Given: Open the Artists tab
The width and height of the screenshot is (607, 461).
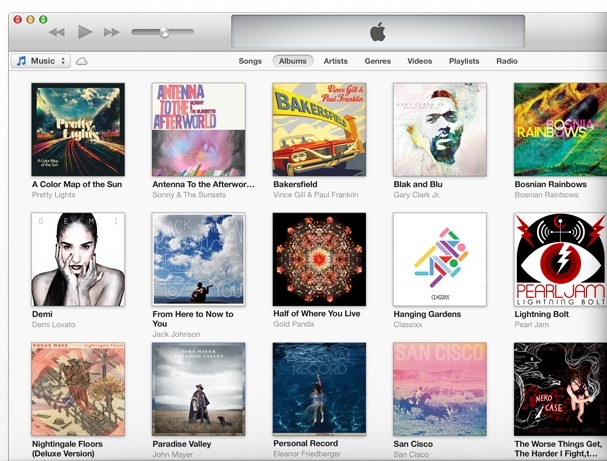Looking at the screenshot, I should click(x=336, y=61).
